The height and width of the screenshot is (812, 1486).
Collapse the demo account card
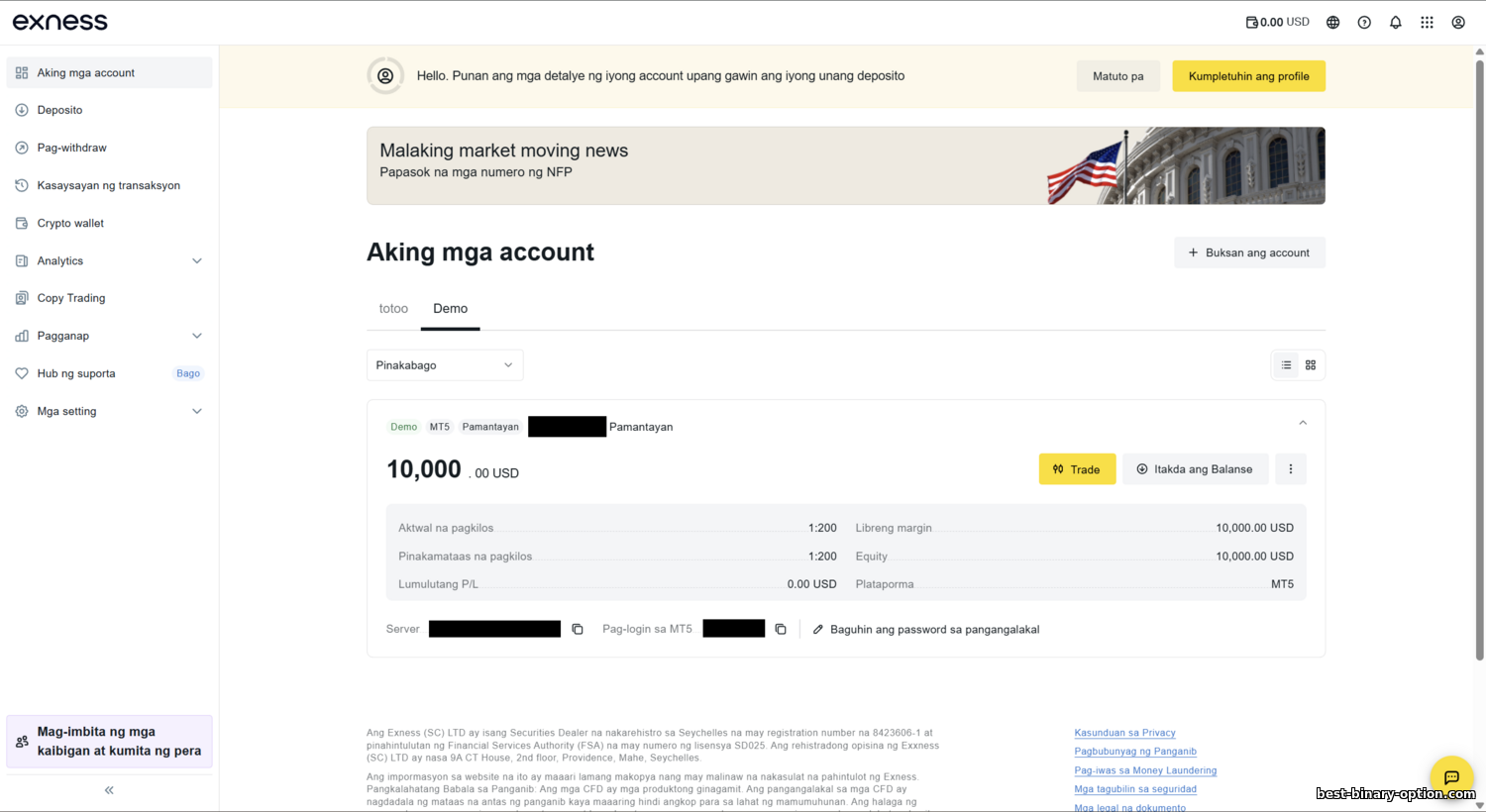coord(1303,423)
